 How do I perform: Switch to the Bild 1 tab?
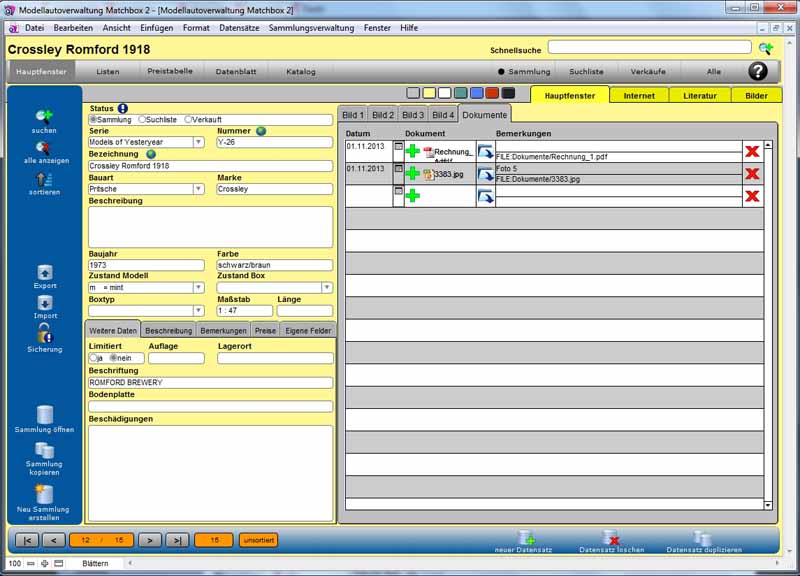click(x=353, y=115)
